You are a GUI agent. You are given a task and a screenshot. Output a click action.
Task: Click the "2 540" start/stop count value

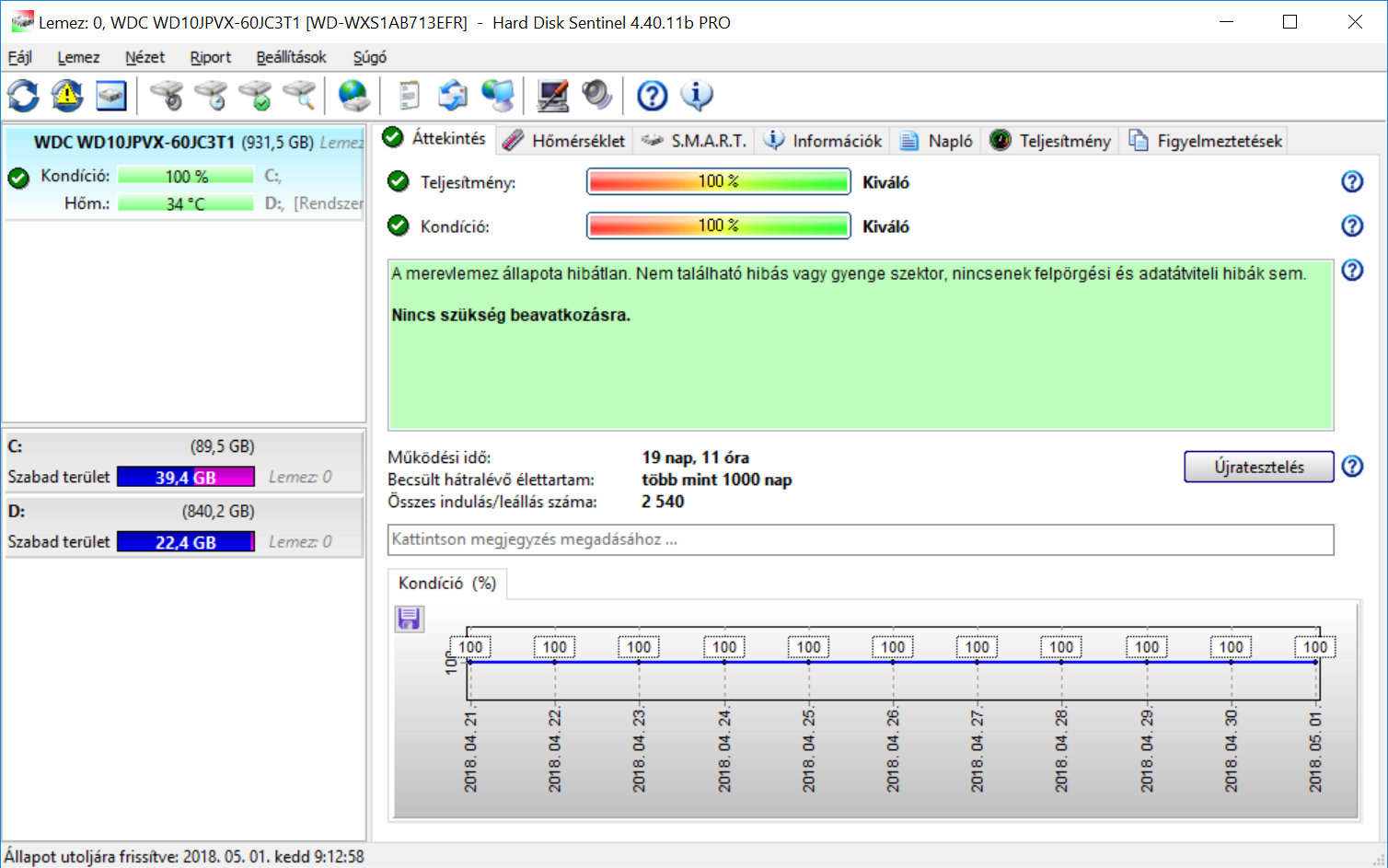664,502
